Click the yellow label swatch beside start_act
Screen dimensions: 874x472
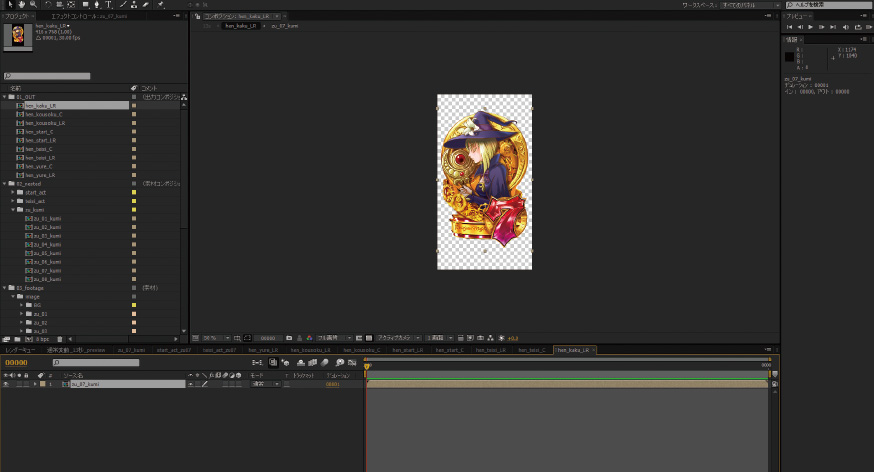134,192
